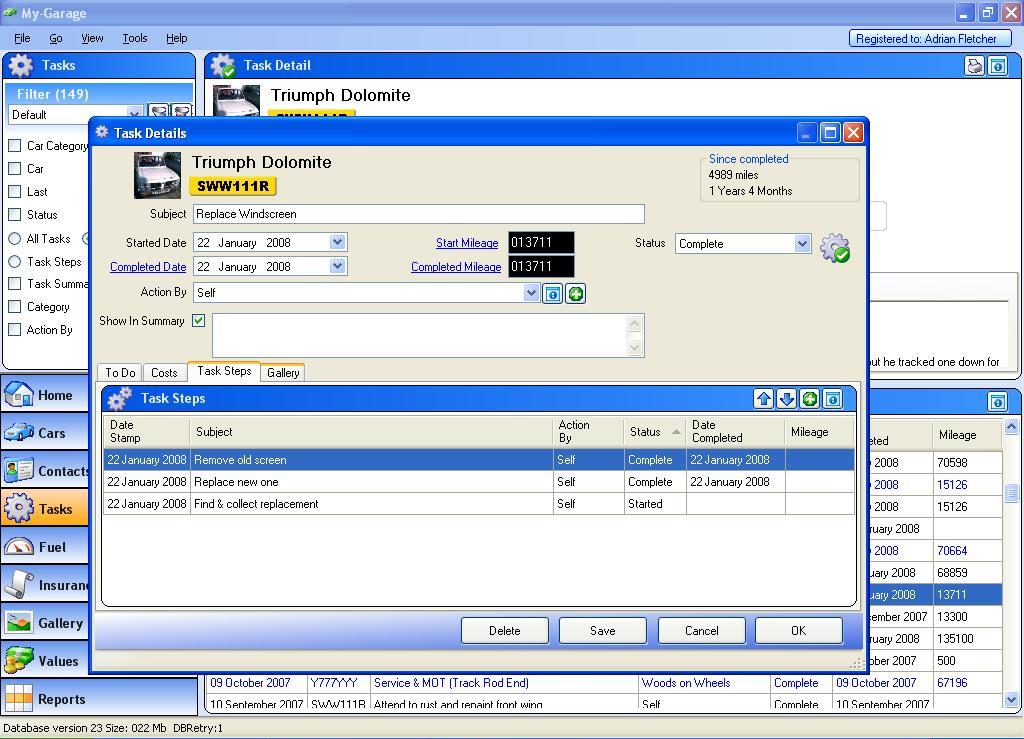Image resolution: width=1024 pixels, height=739 pixels.
Task: Click the move step down arrow icon
Action: click(x=787, y=399)
